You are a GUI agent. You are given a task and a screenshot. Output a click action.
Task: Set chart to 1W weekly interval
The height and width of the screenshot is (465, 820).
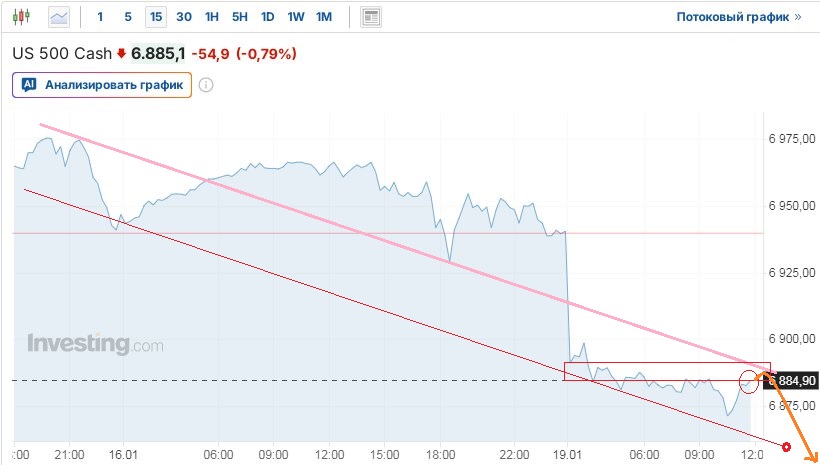pos(296,17)
